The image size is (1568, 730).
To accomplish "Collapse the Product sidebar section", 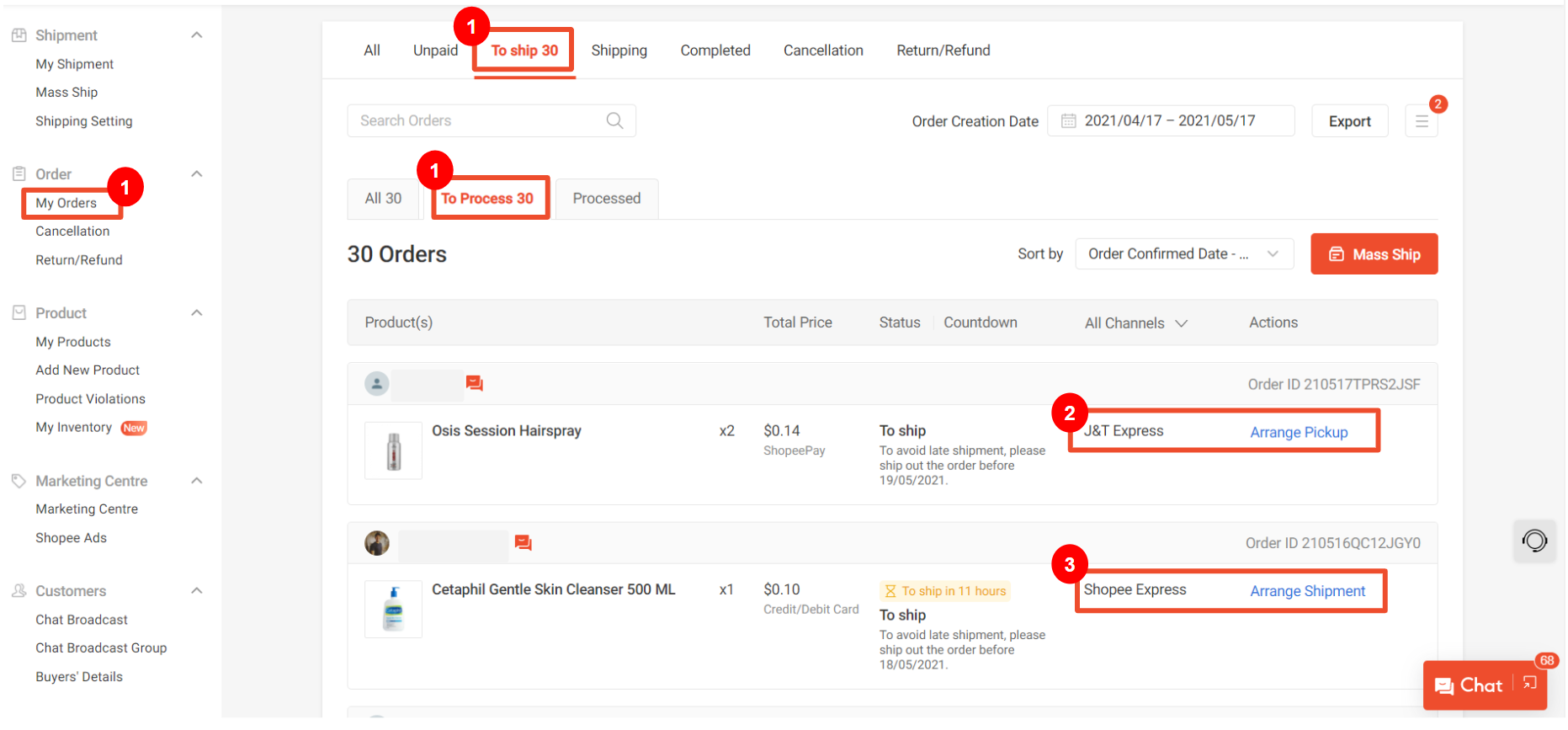I will 197,313.
